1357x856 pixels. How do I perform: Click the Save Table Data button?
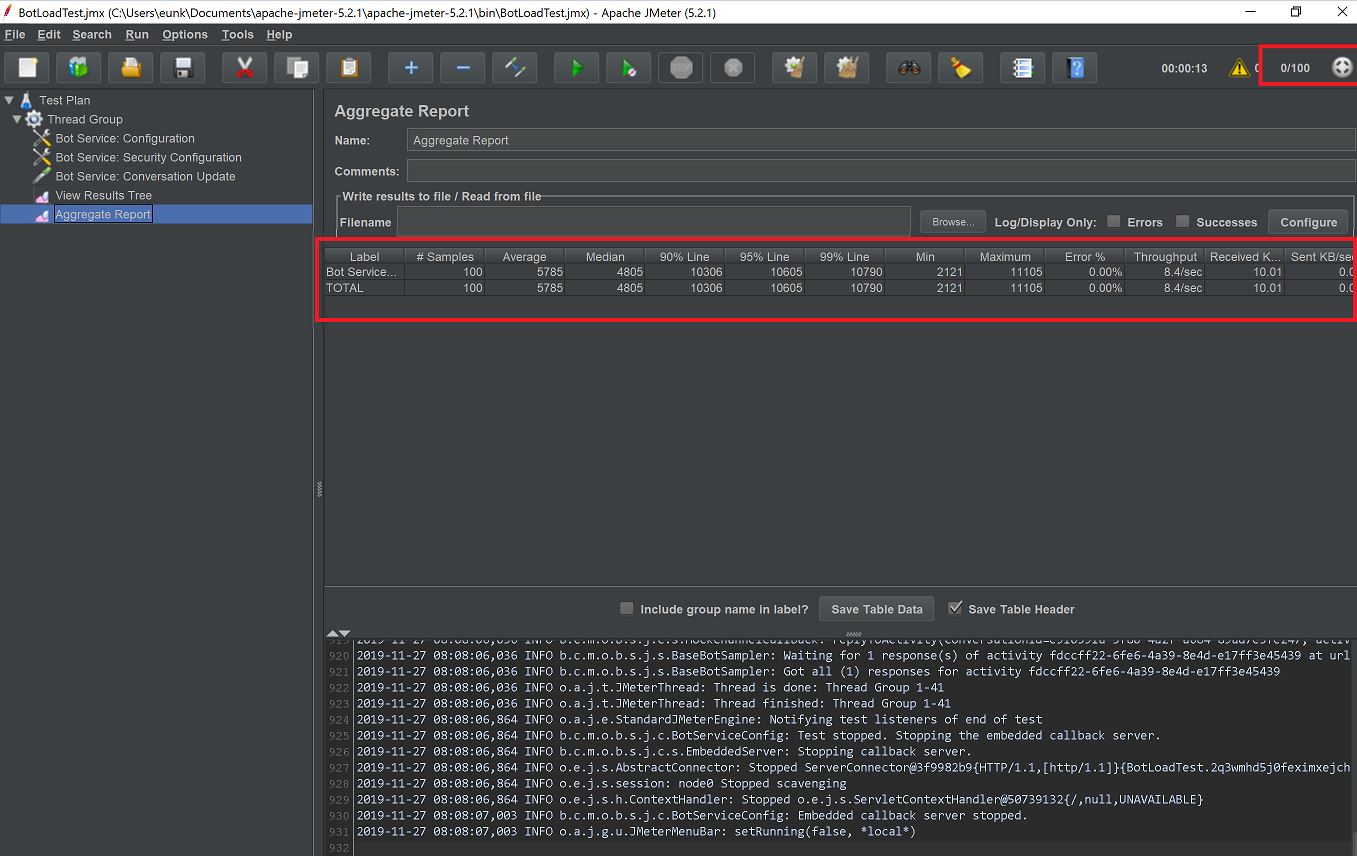tap(877, 609)
